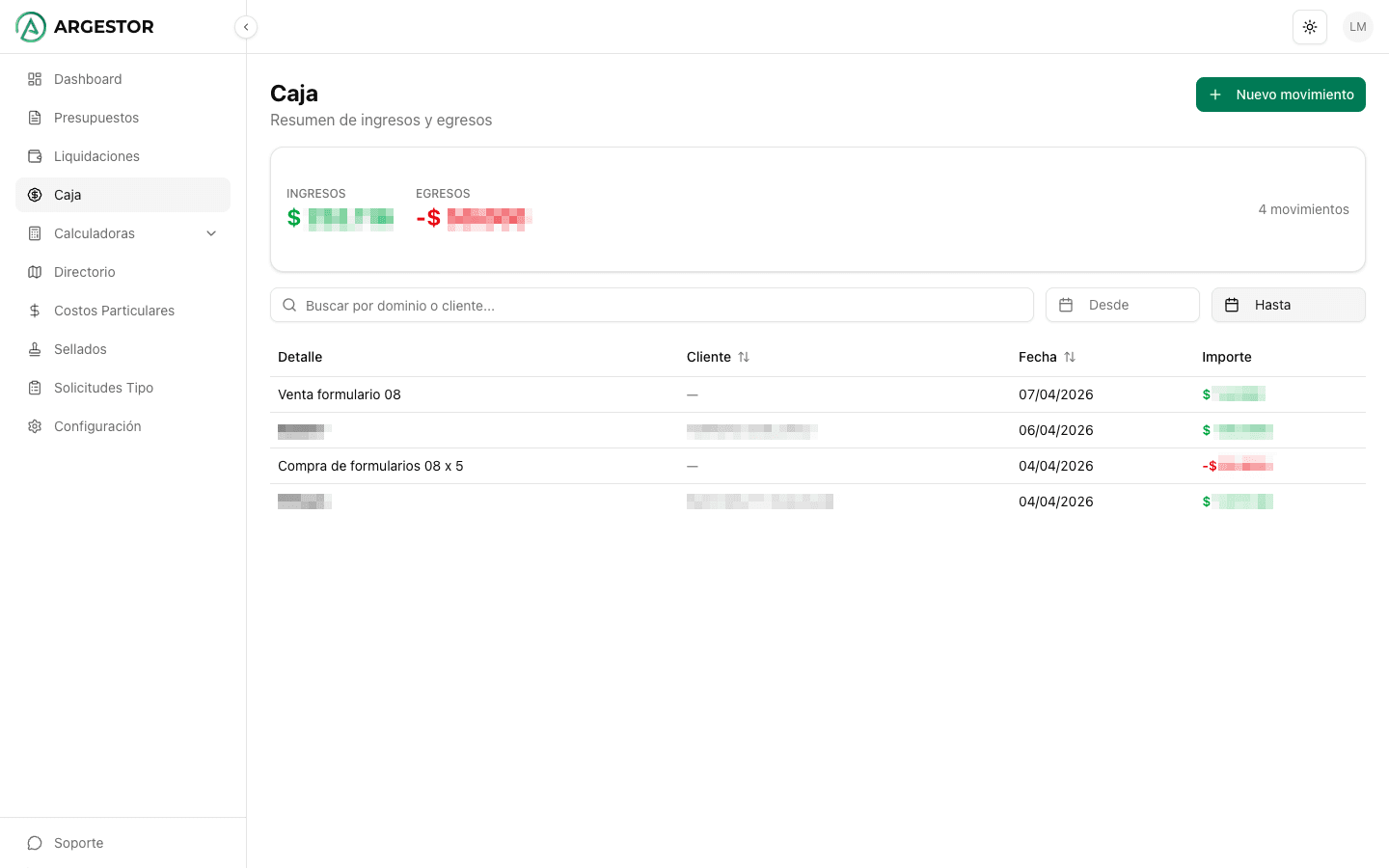Click the Argestor logo icon
Image resolution: width=1389 pixels, height=868 pixels.
[31, 27]
